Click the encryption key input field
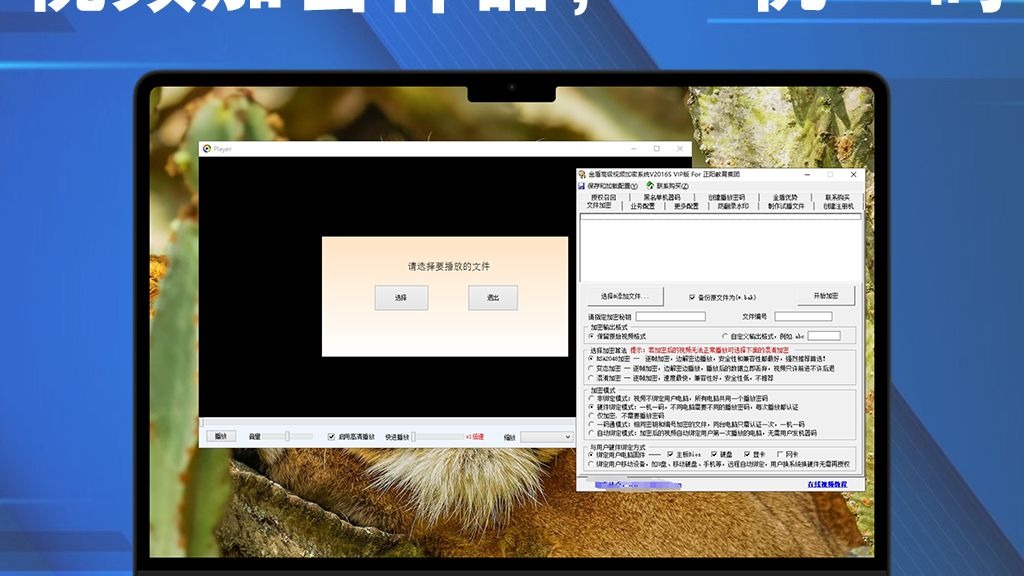The width and height of the screenshot is (1024, 576). (671, 315)
